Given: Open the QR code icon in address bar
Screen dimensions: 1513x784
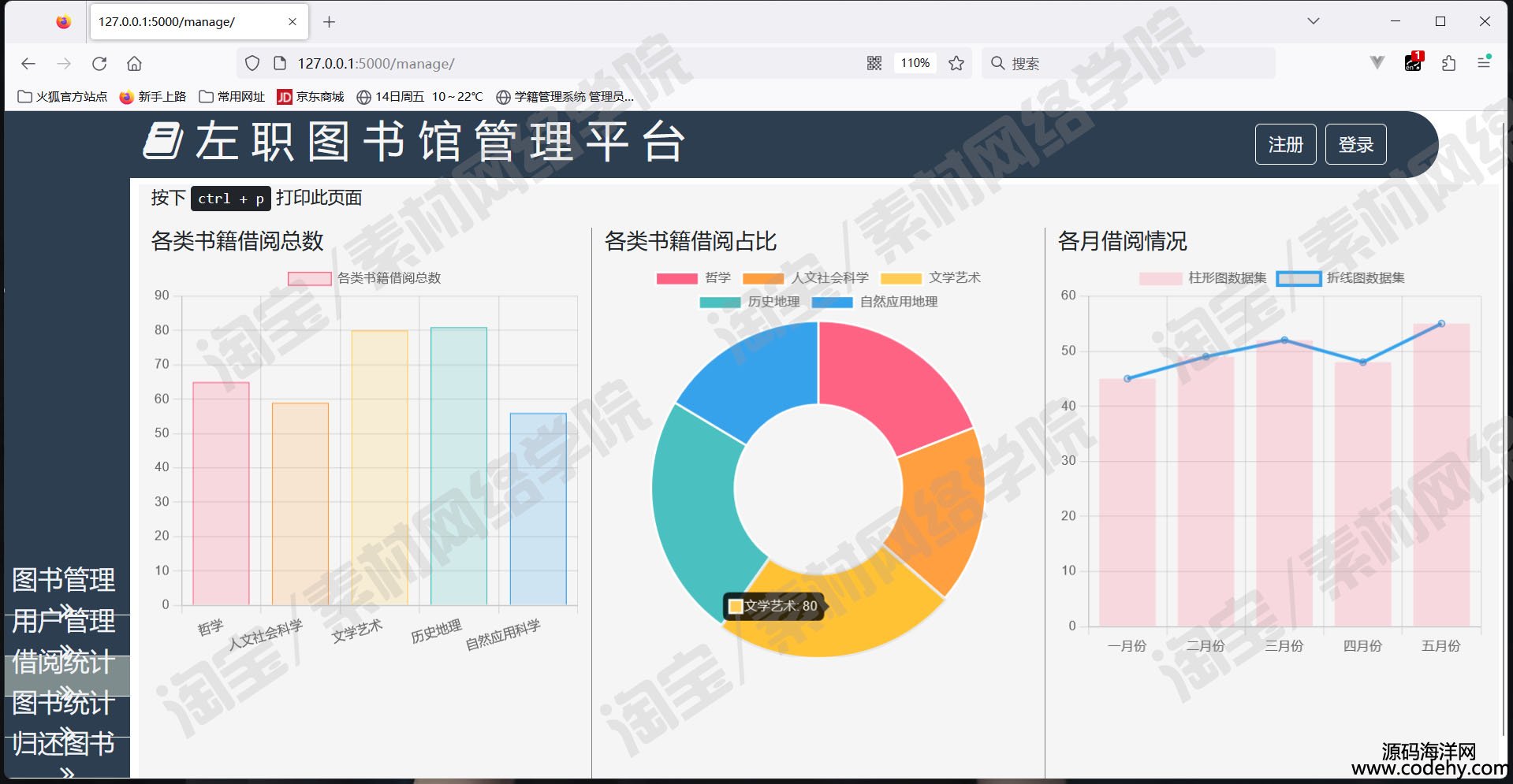Looking at the screenshot, I should (874, 63).
